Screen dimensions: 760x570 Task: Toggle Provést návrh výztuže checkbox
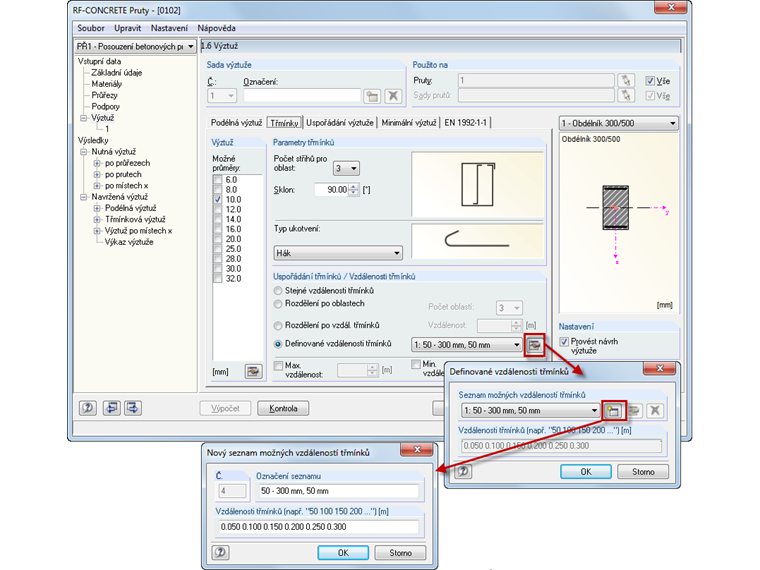(x=564, y=342)
